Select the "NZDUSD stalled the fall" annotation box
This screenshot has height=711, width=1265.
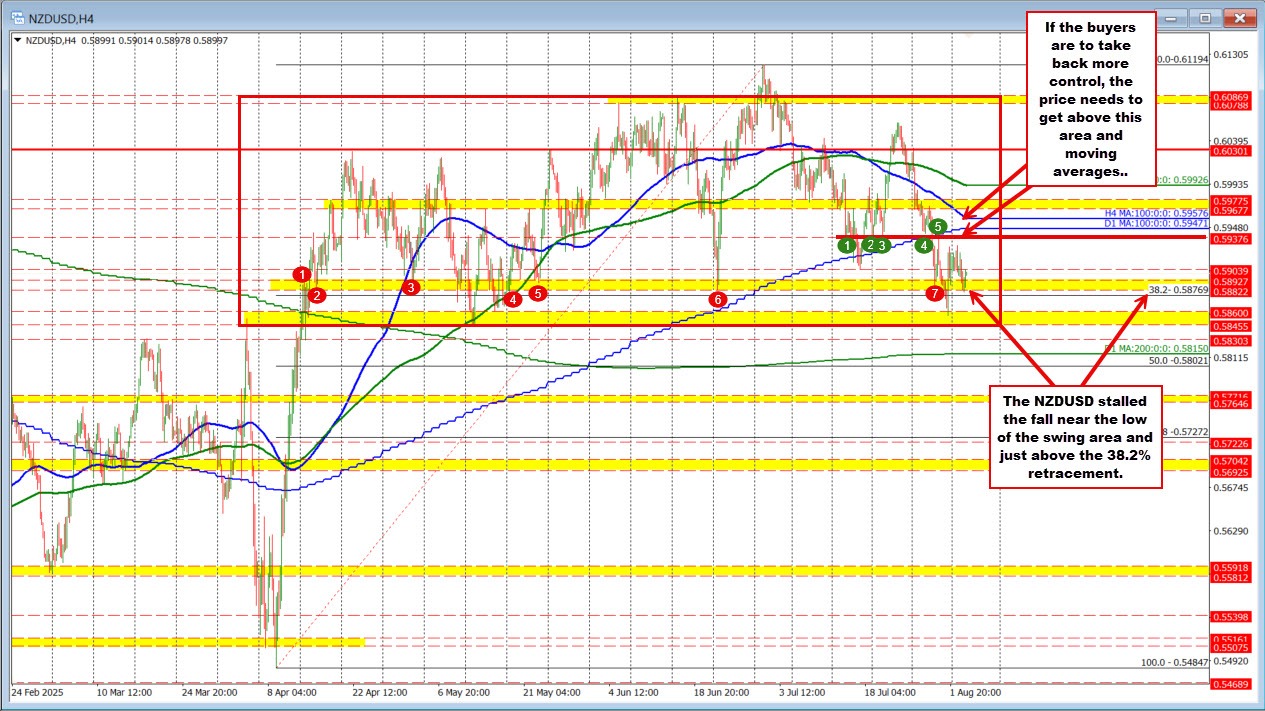[x=1075, y=437]
